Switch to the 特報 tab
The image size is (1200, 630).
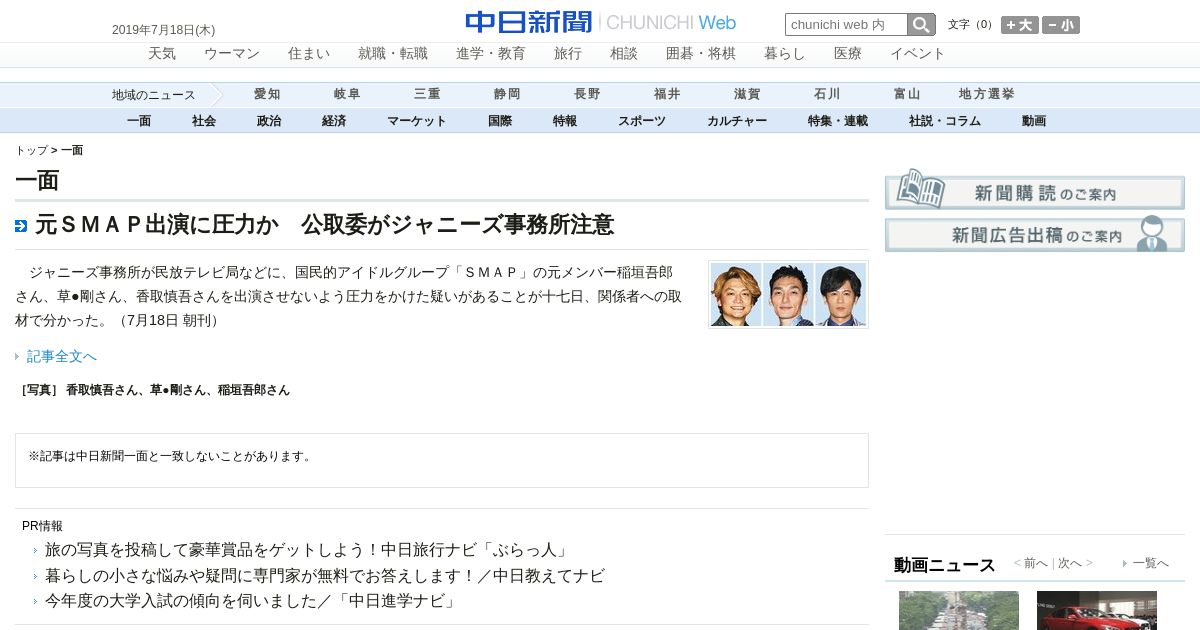click(x=565, y=121)
